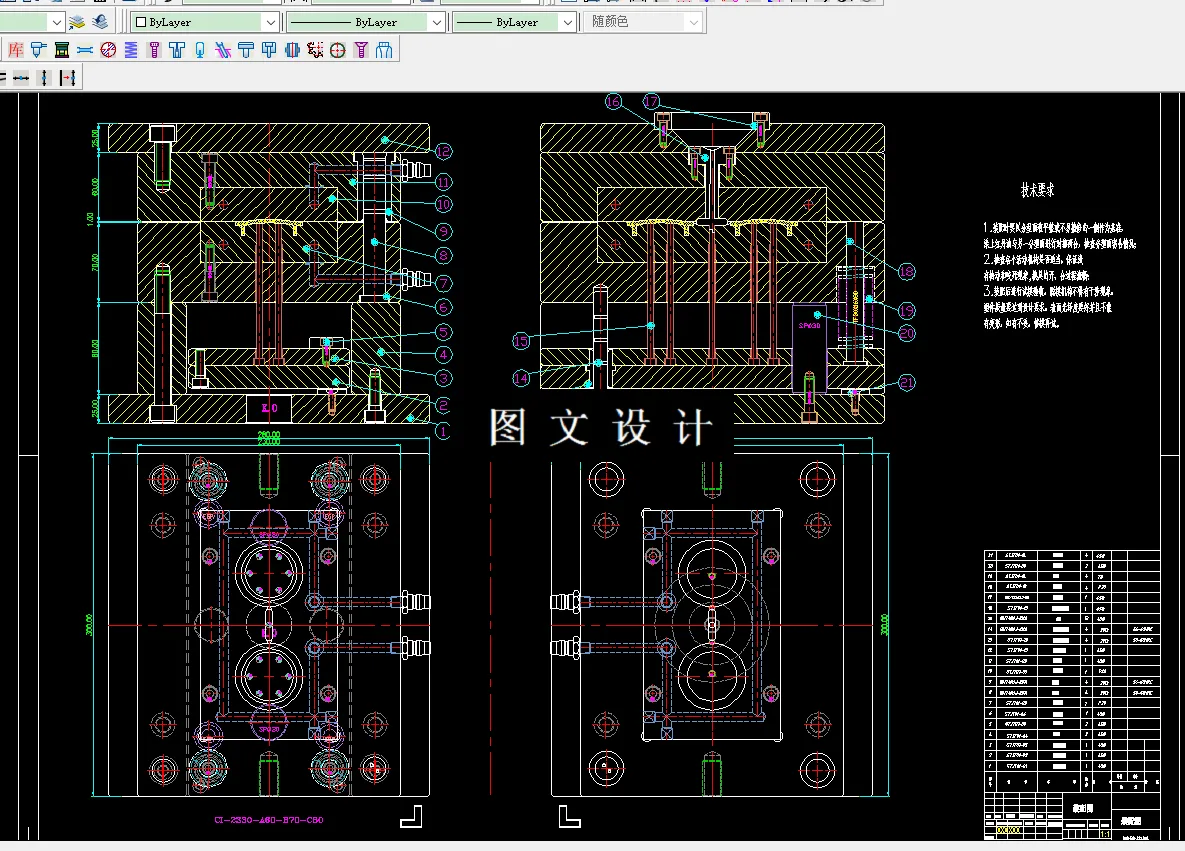Select the red-line aligned dimension icon
Image resolution: width=1185 pixels, height=851 pixels.
click(x=68, y=78)
